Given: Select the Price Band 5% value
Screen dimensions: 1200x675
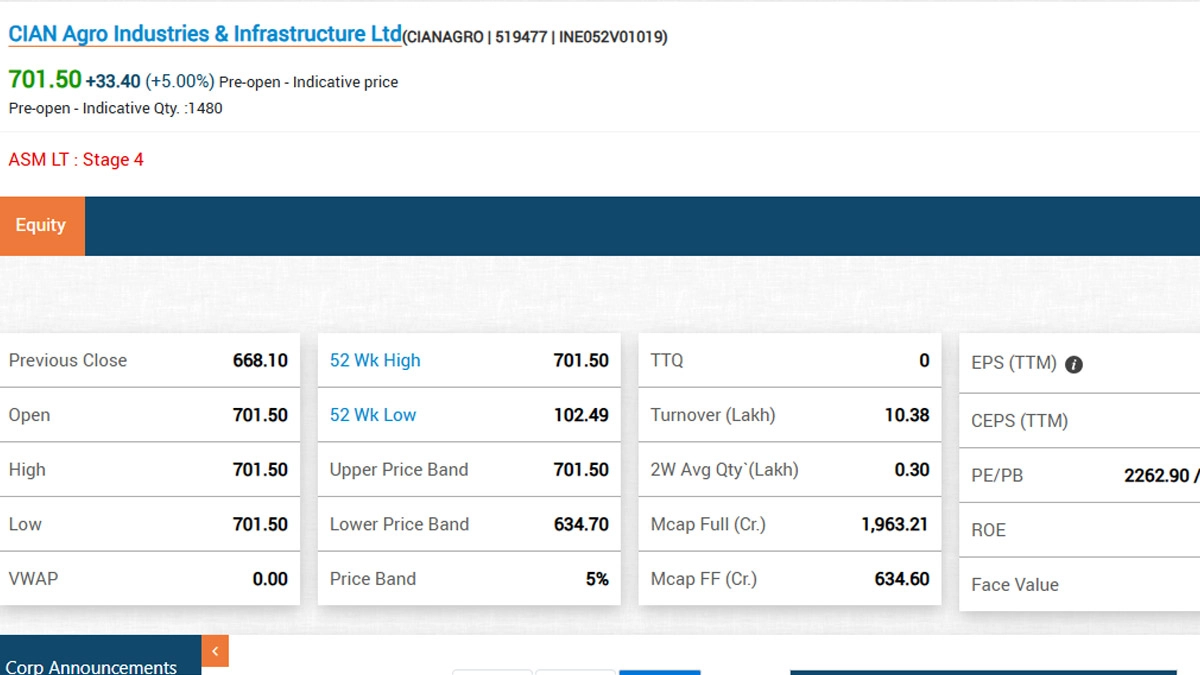Looking at the screenshot, I should (x=597, y=579).
